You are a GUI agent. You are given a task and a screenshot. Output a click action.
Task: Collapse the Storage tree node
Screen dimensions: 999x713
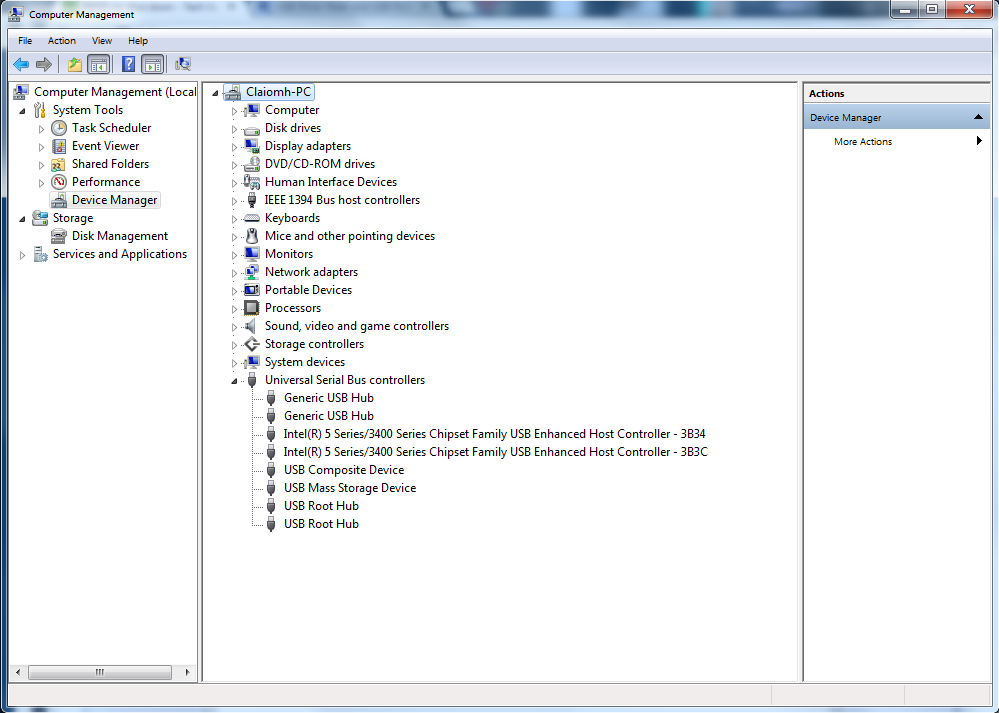(x=22, y=219)
